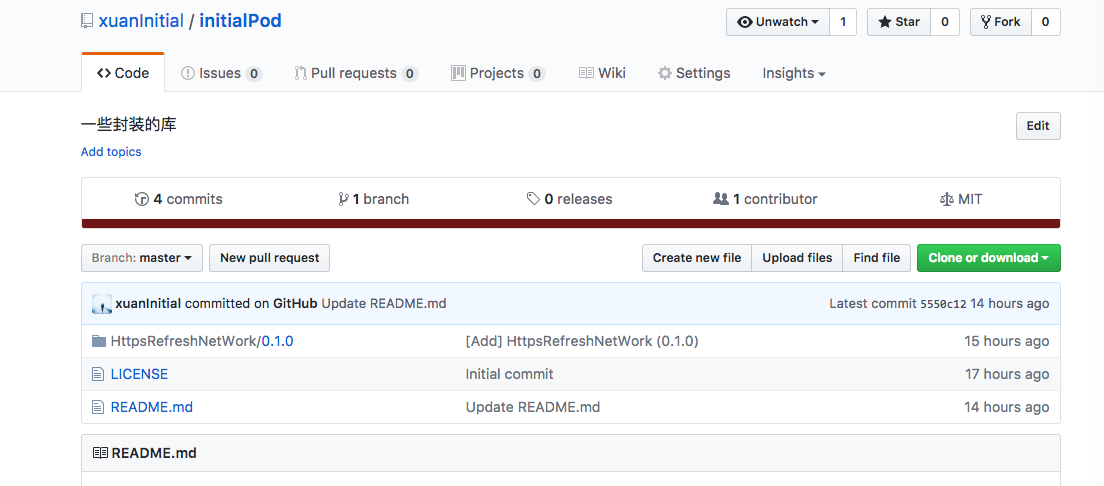The width and height of the screenshot is (1104, 486).
Task: Click the star icon on the Star button
Action: click(x=884, y=22)
